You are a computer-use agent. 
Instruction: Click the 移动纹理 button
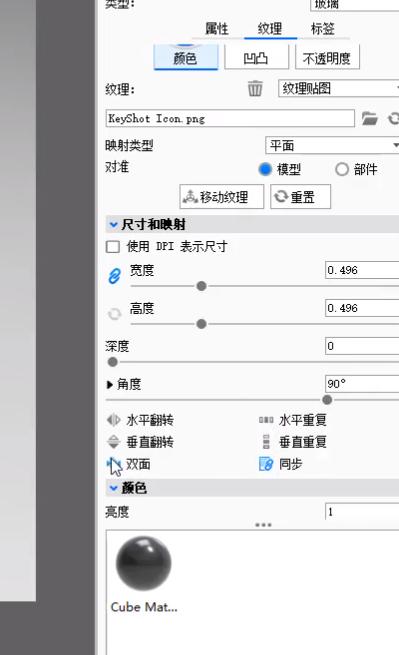pyautogui.click(x=222, y=196)
